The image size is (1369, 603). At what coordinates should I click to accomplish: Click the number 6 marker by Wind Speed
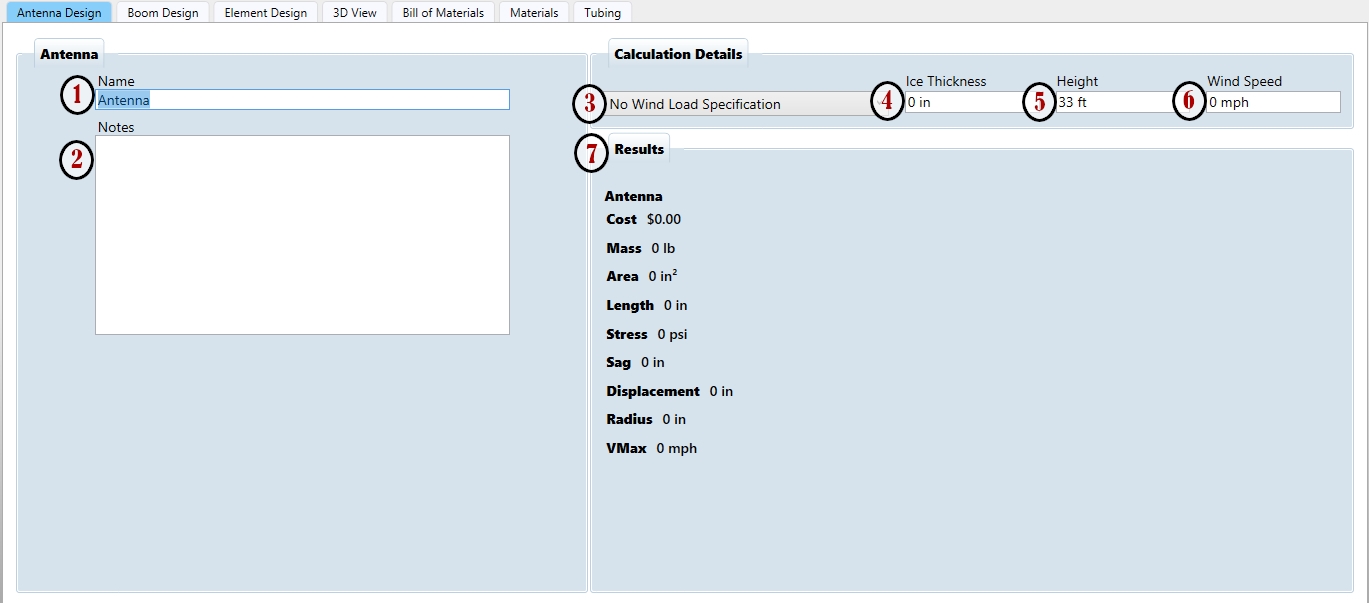tap(1188, 102)
